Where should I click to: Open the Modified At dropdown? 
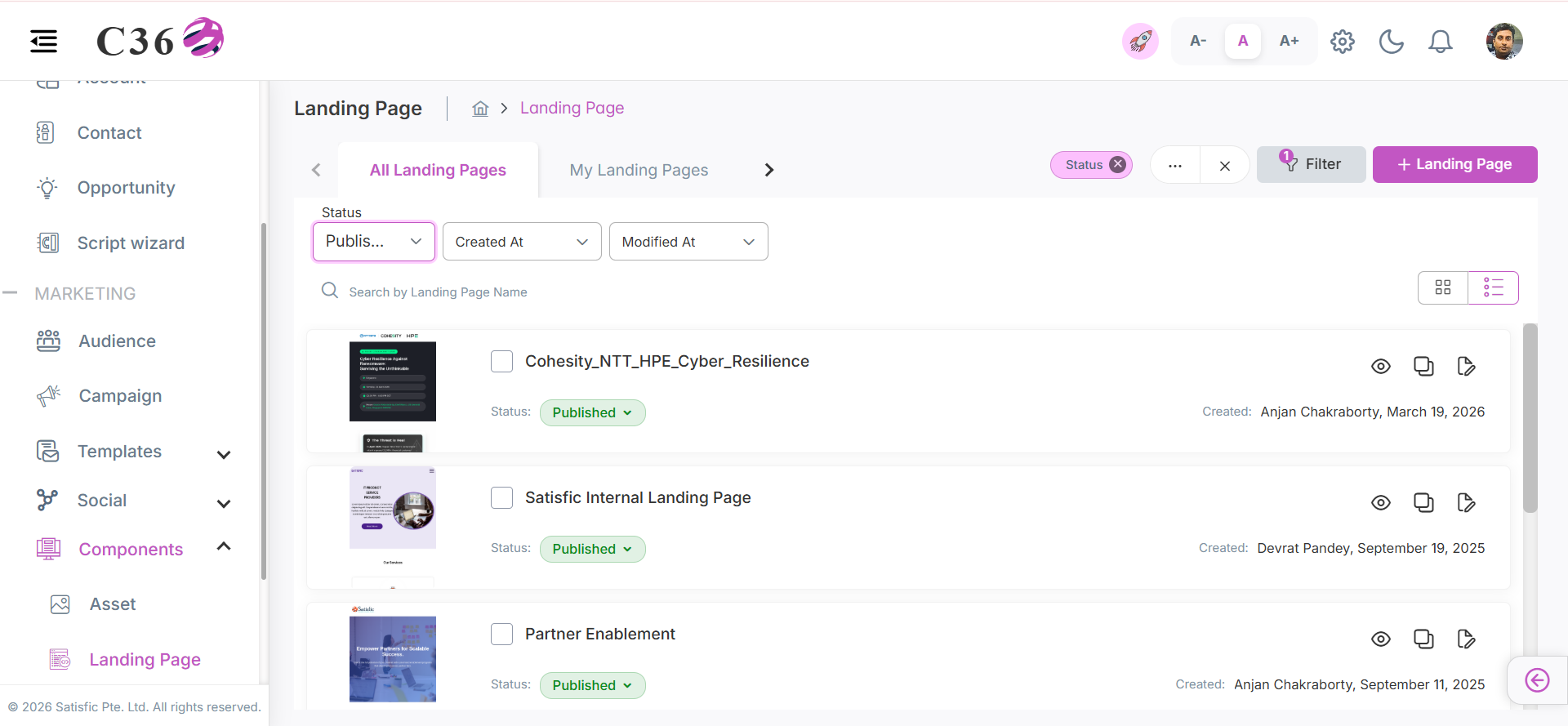[x=688, y=242]
